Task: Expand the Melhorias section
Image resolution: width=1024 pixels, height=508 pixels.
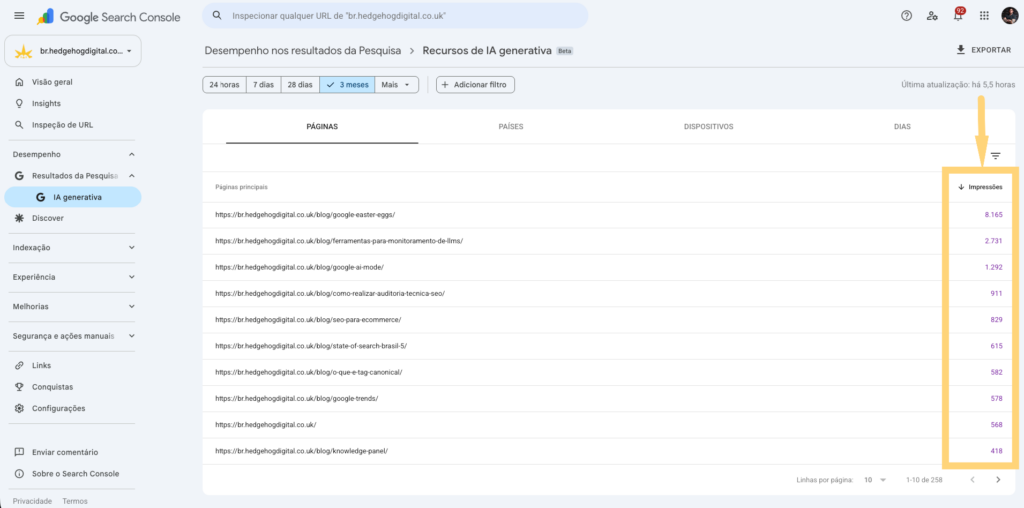Action: (x=74, y=306)
